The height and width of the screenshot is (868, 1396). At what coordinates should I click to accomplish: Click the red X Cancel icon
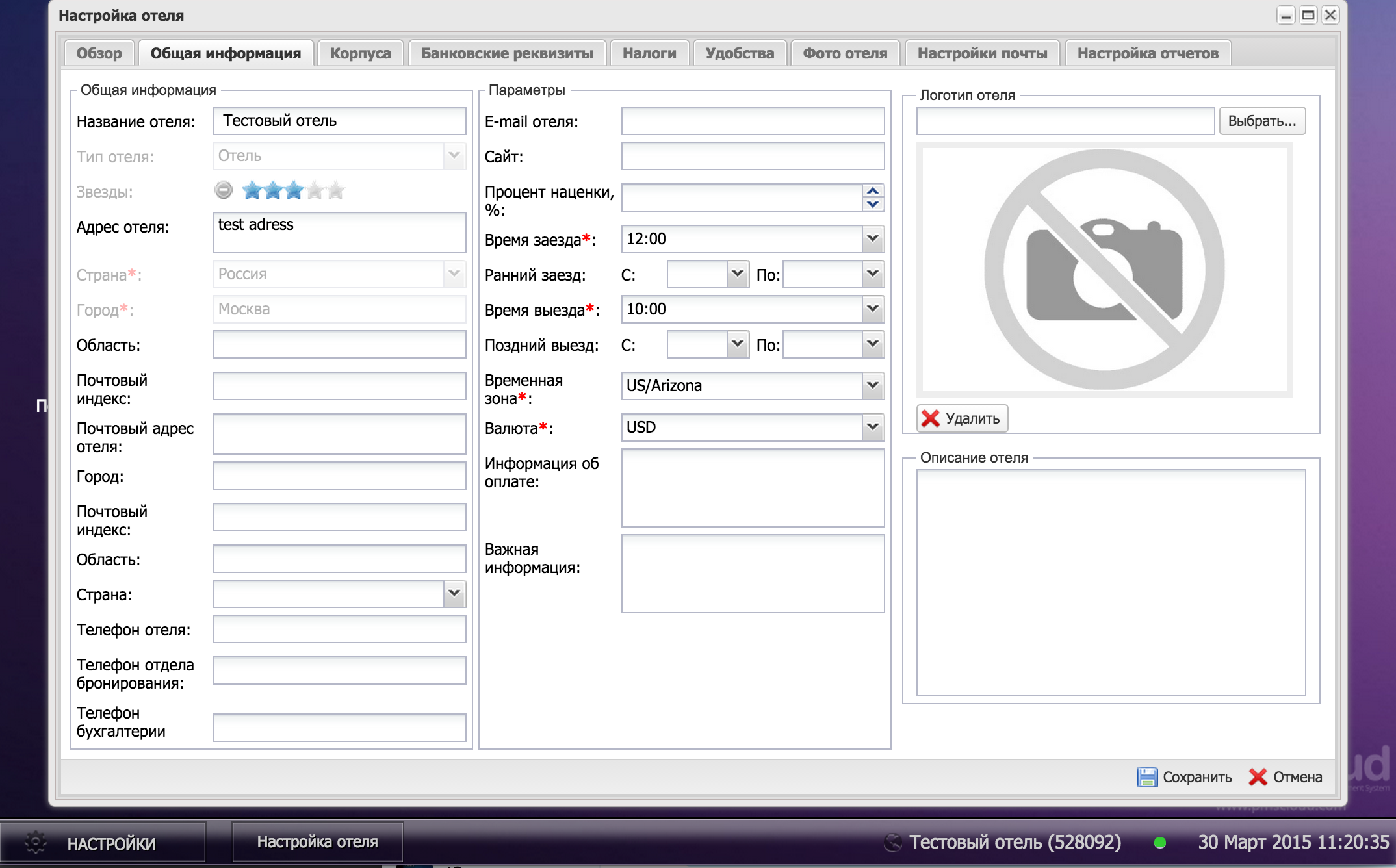click(x=1258, y=777)
